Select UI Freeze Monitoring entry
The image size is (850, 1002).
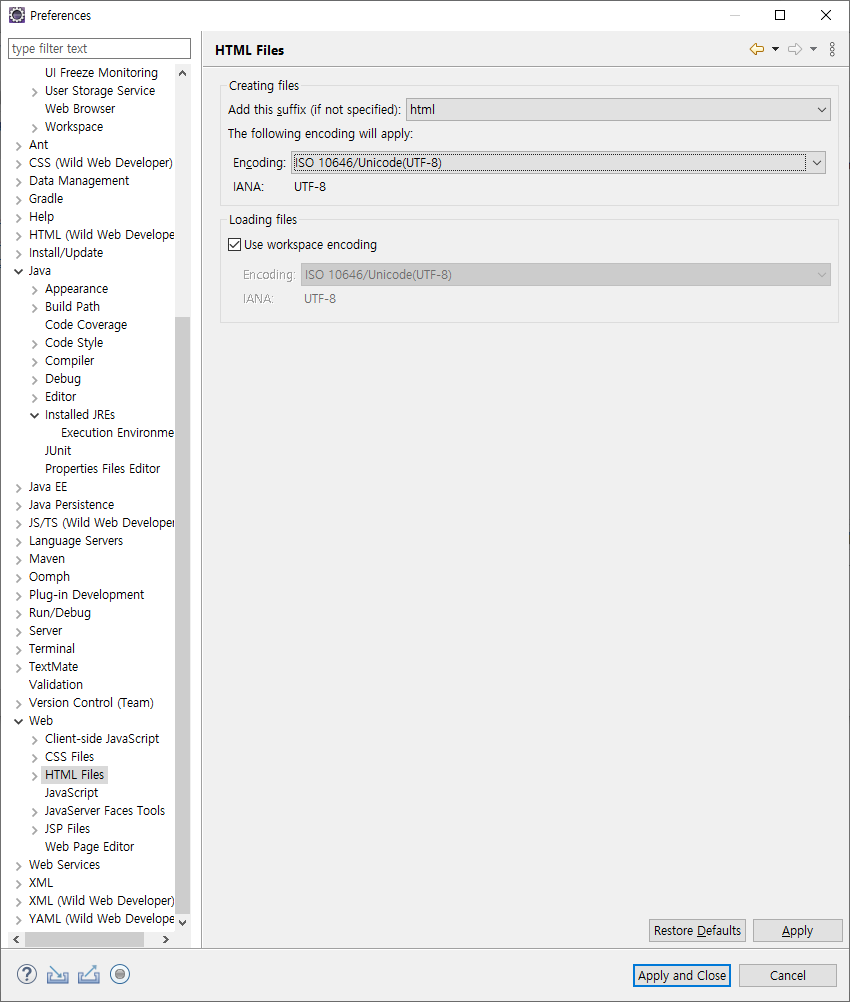click(101, 73)
